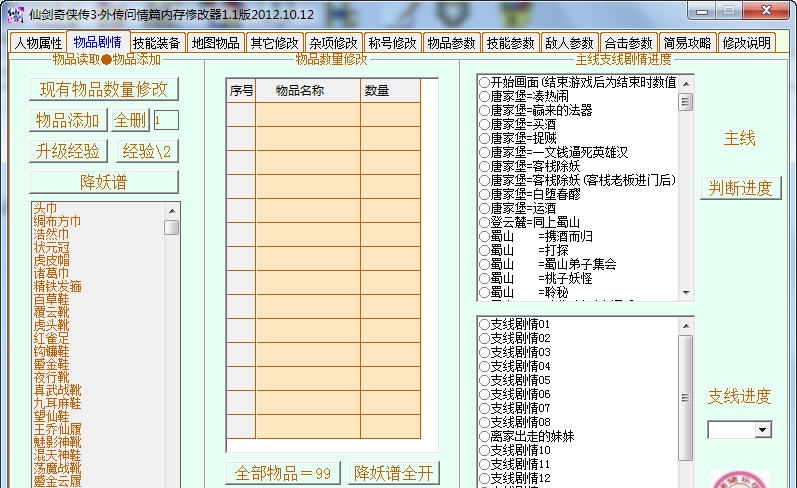The image size is (797, 488).
Task: Select 状元冠 in item list
Action: [51, 248]
